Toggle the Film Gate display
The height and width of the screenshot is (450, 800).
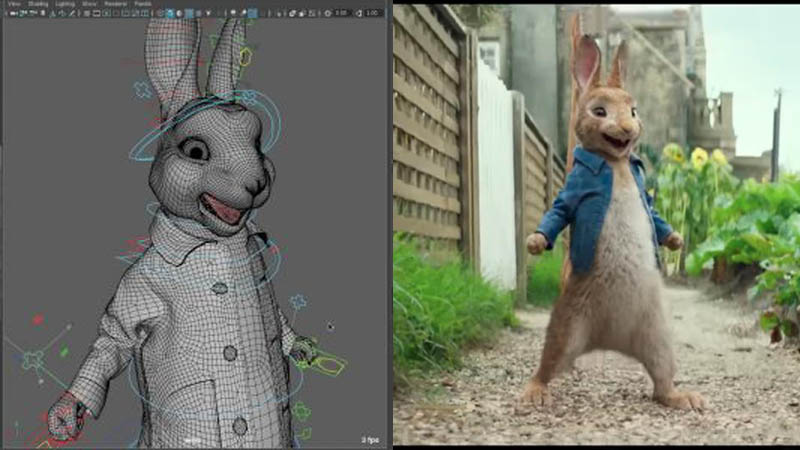tap(96, 13)
